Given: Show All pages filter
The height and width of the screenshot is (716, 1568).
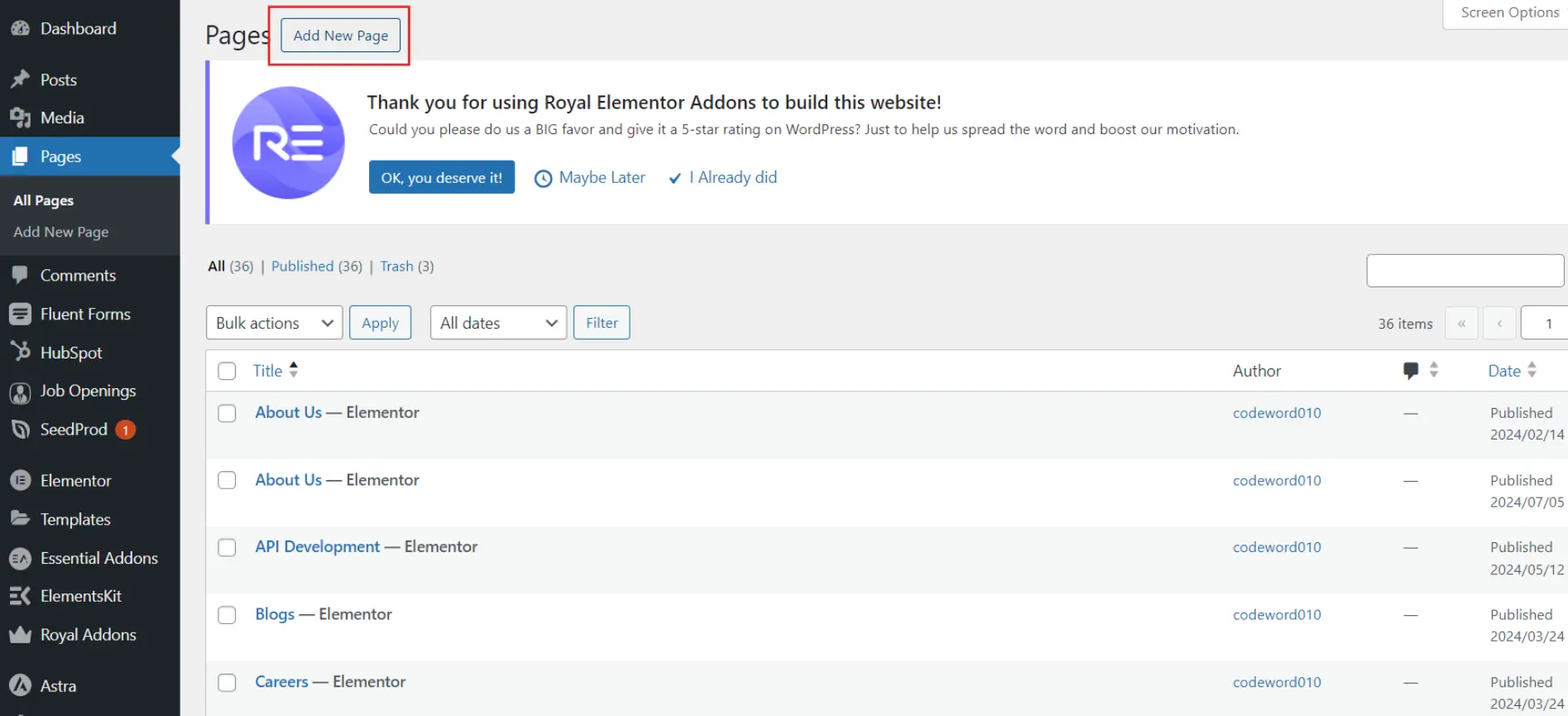Looking at the screenshot, I should 217,266.
